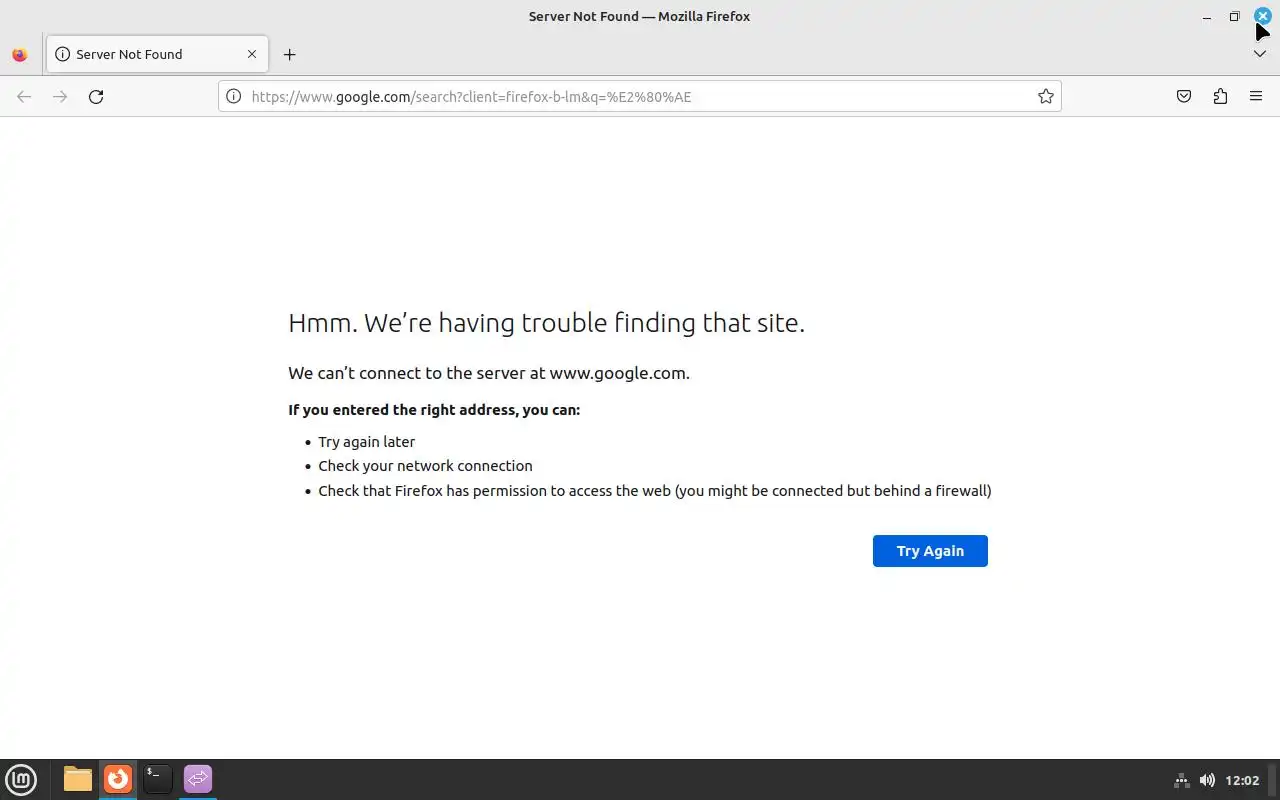Go back one page
The width and height of the screenshot is (1280, 800).
pyautogui.click(x=24, y=97)
